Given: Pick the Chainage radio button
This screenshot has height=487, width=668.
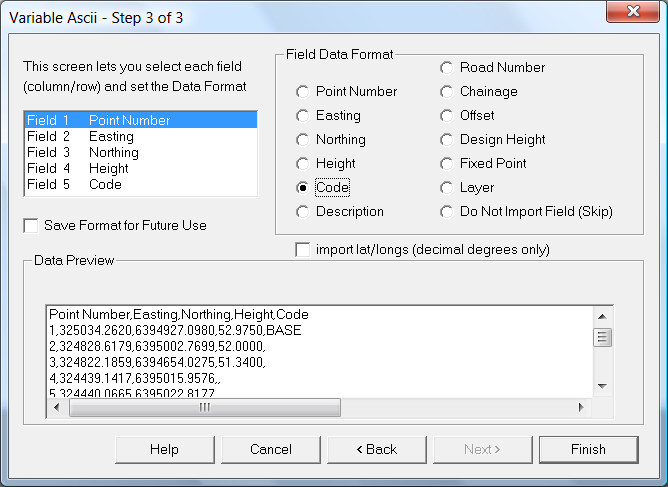Looking at the screenshot, I should click(x=447, y=92).
